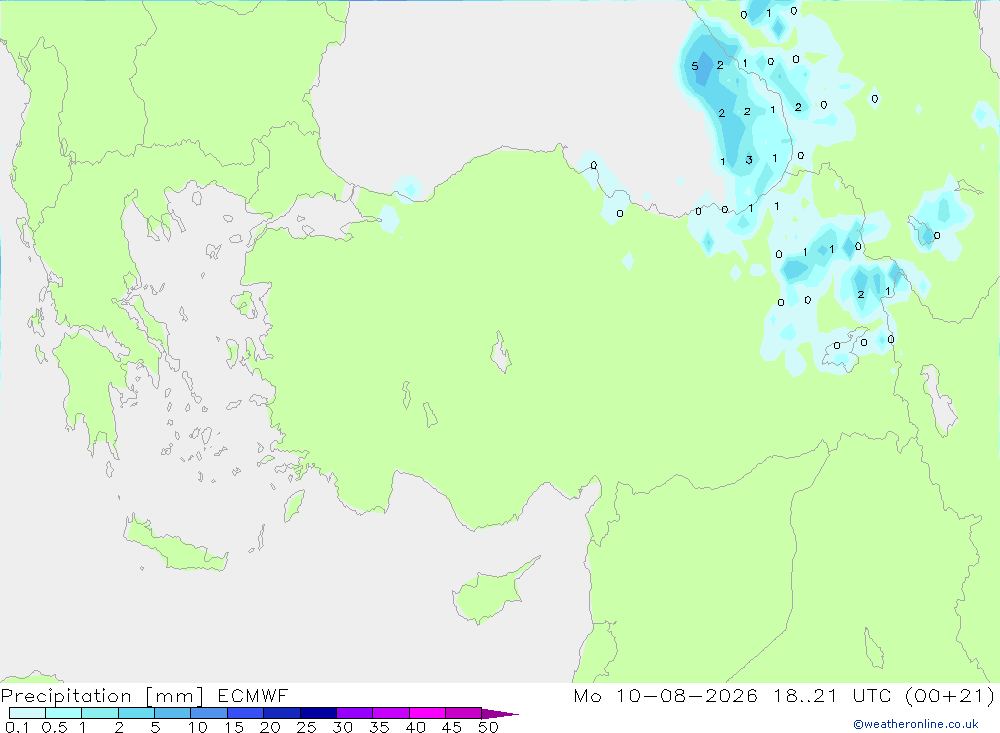Pick the 20–25 mm dark blue legend segment

281,713
